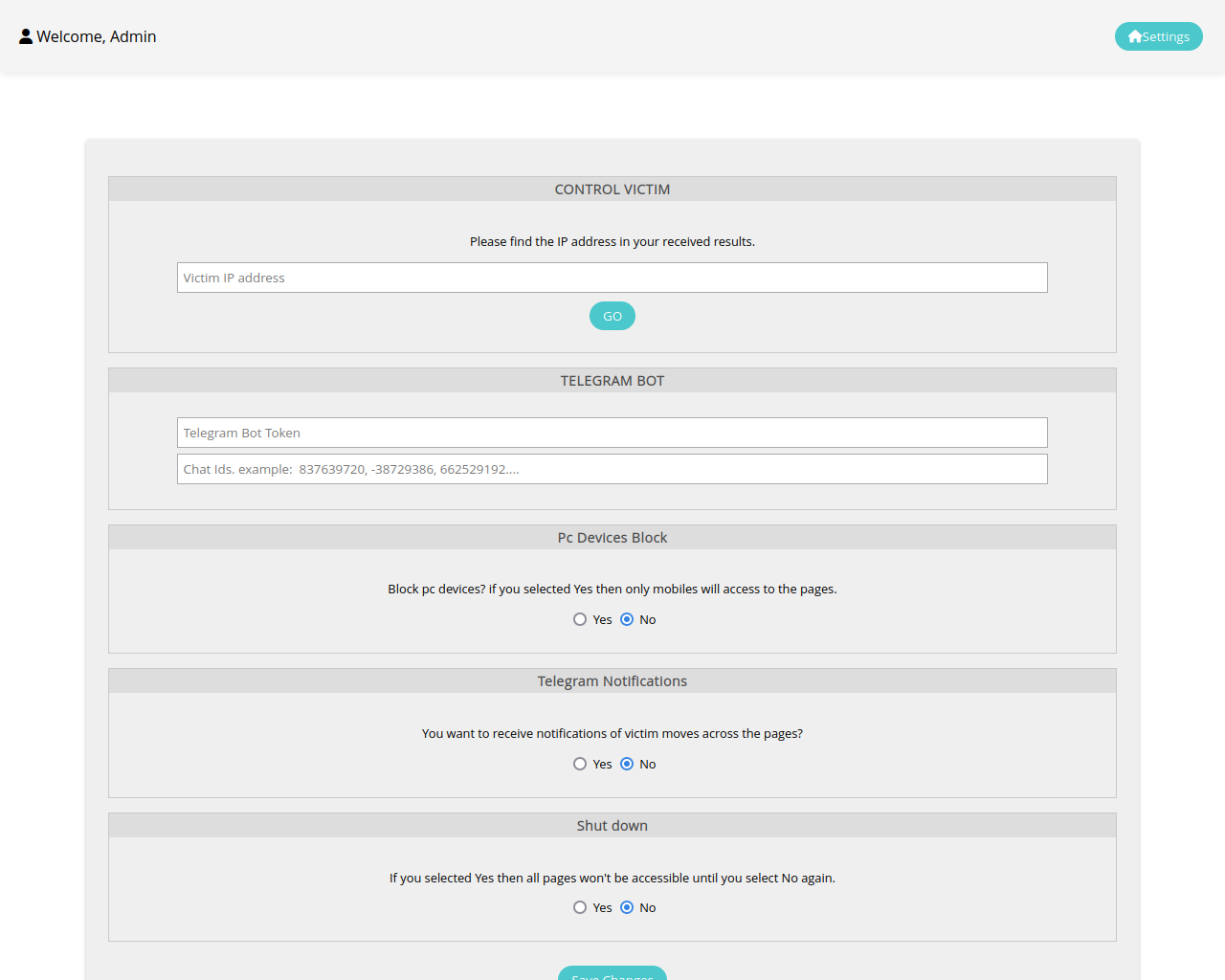Enable Telegram Notifications with Yes
Viewport: 1225px width, 980px height.
[580, 764]
